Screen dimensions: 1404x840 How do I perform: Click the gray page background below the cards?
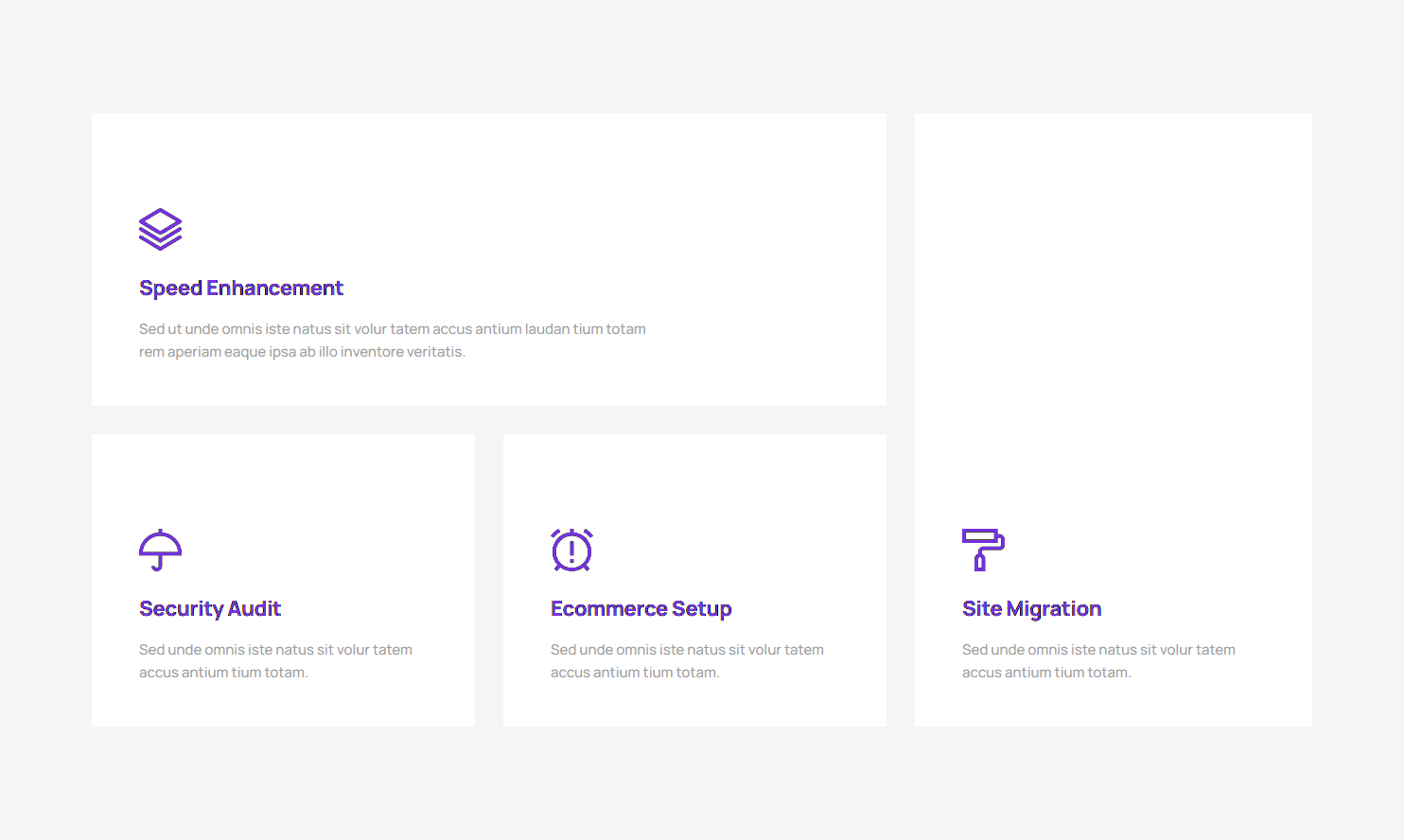click(x=702, y=785)
